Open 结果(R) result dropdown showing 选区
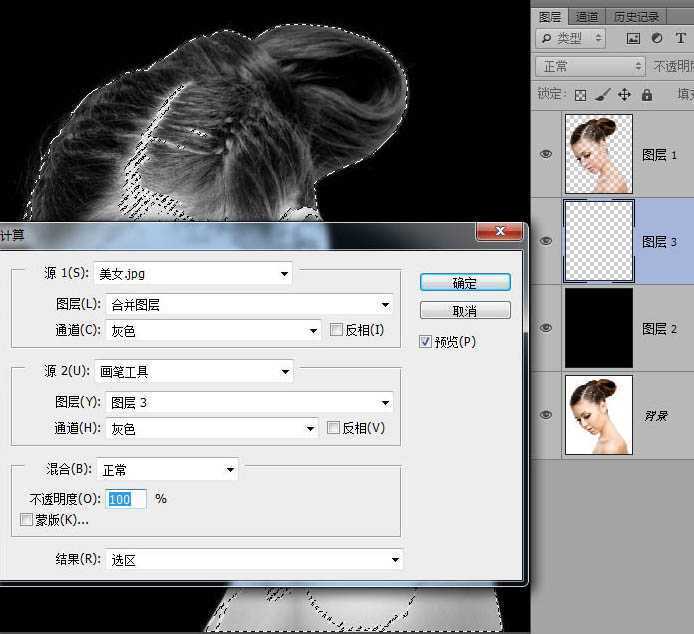Image resolution: width=694 pixels, height=634 pixels. tap(254, 560)
